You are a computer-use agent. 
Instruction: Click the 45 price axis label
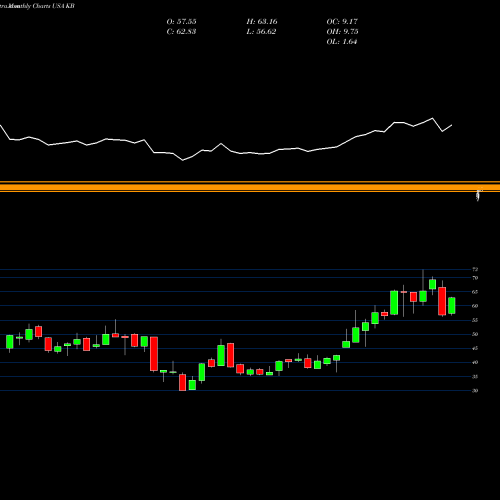475,348
